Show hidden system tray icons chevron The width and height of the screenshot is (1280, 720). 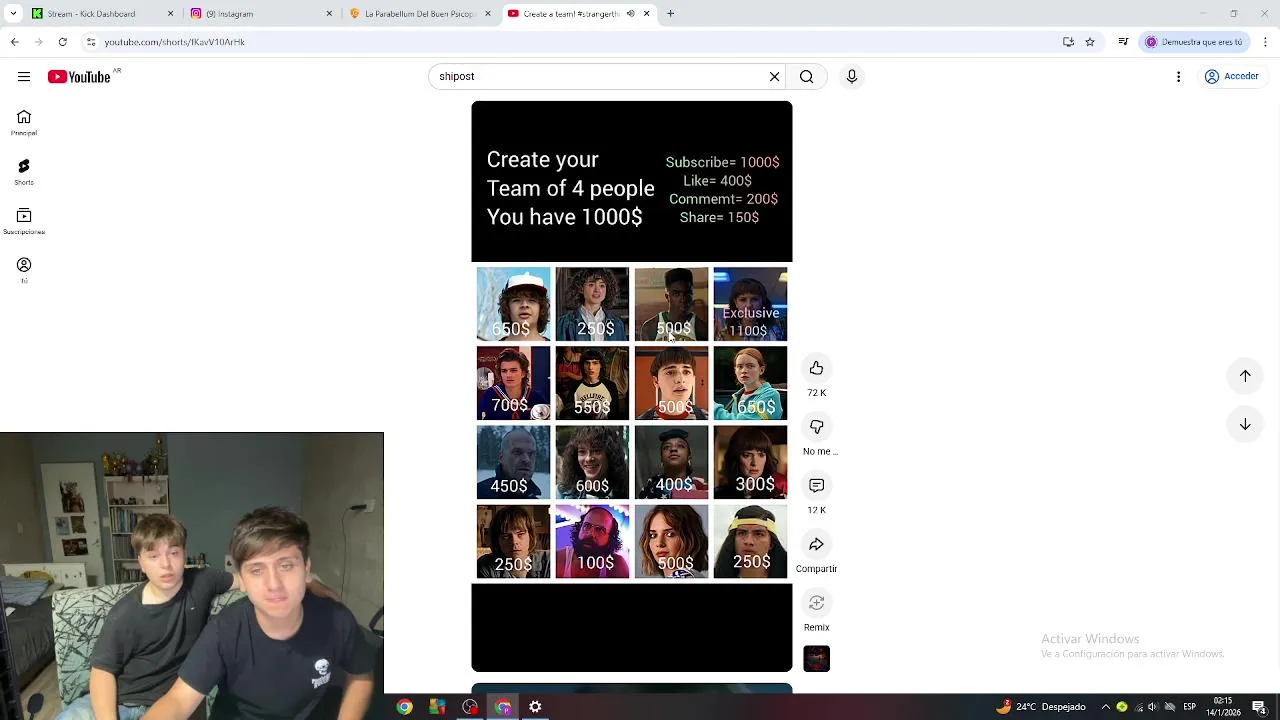[1106, 707]
